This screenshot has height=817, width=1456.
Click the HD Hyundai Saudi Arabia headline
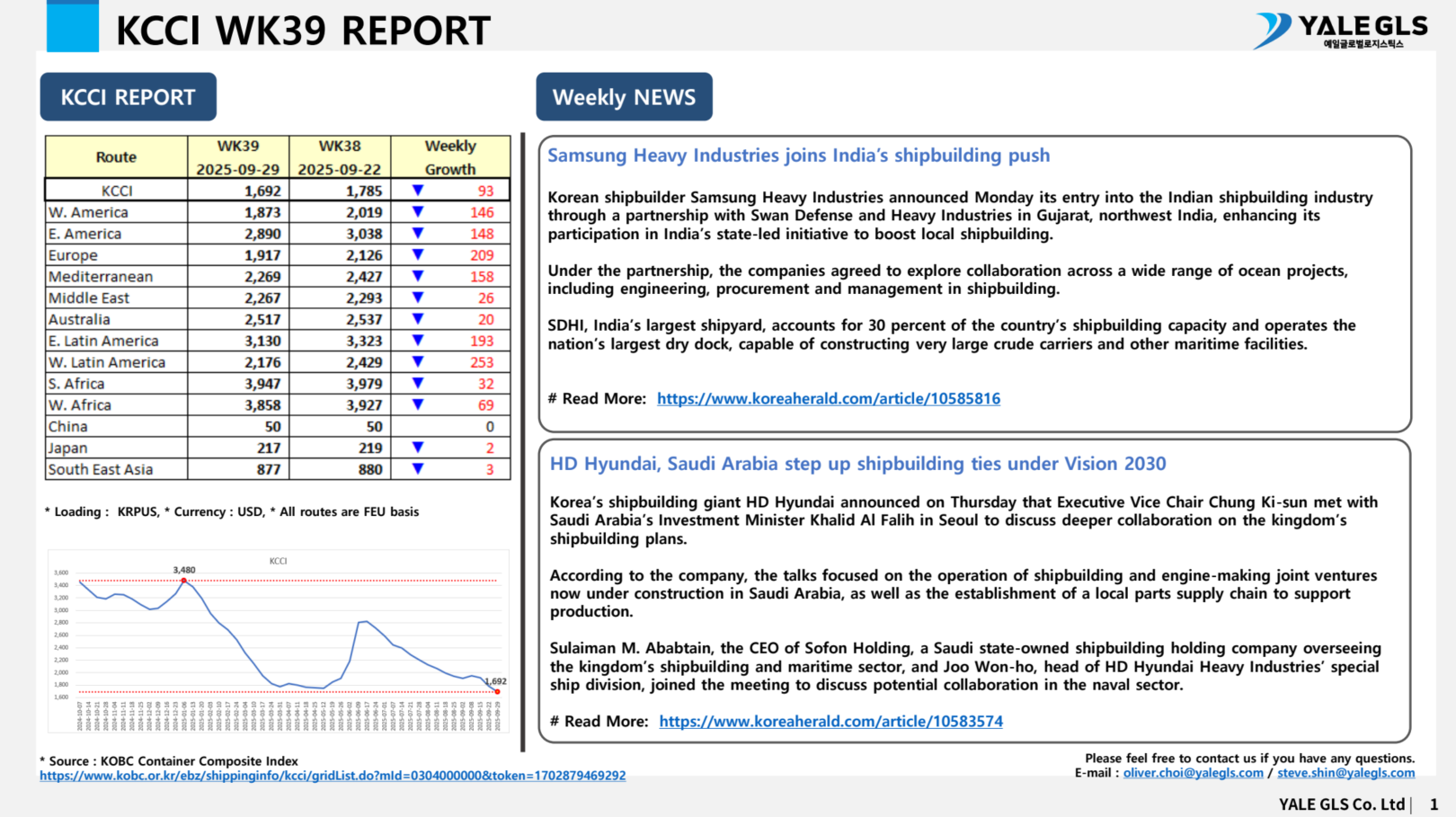(857, 464)
